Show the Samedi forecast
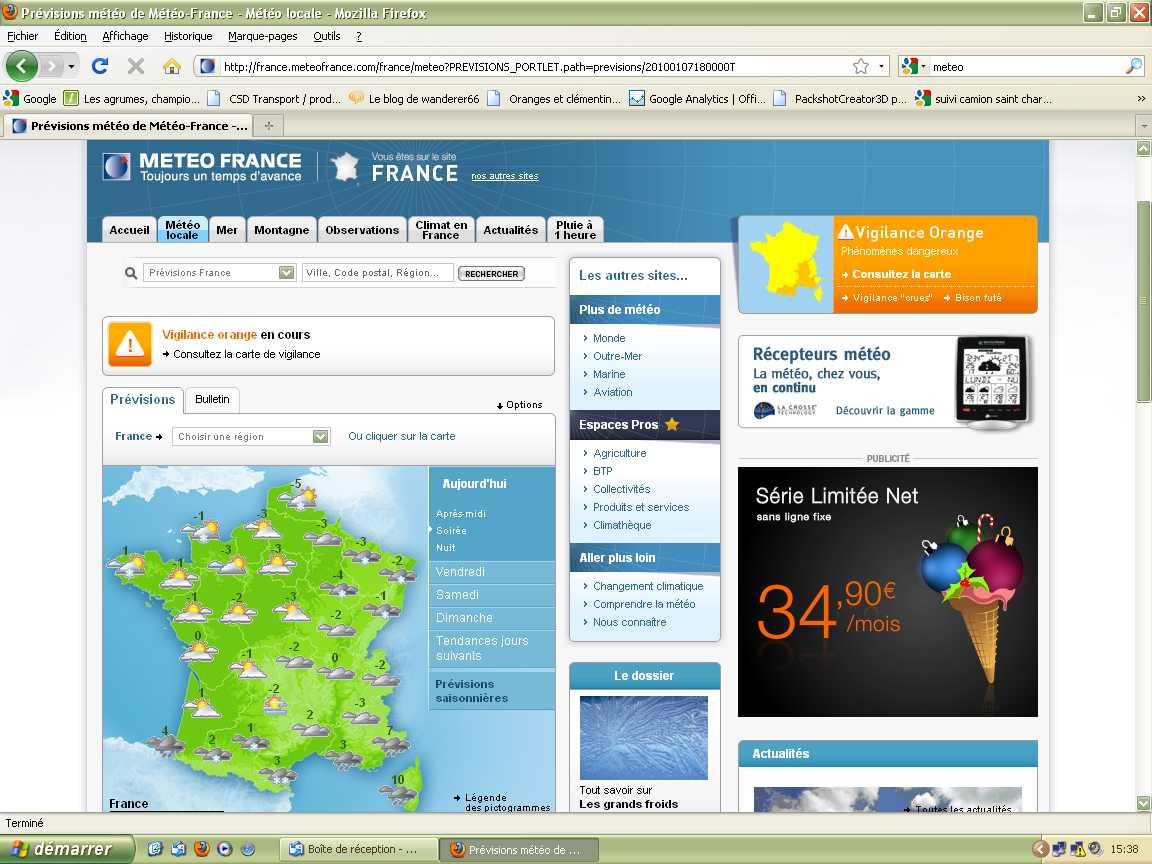 tap(492, 594)
